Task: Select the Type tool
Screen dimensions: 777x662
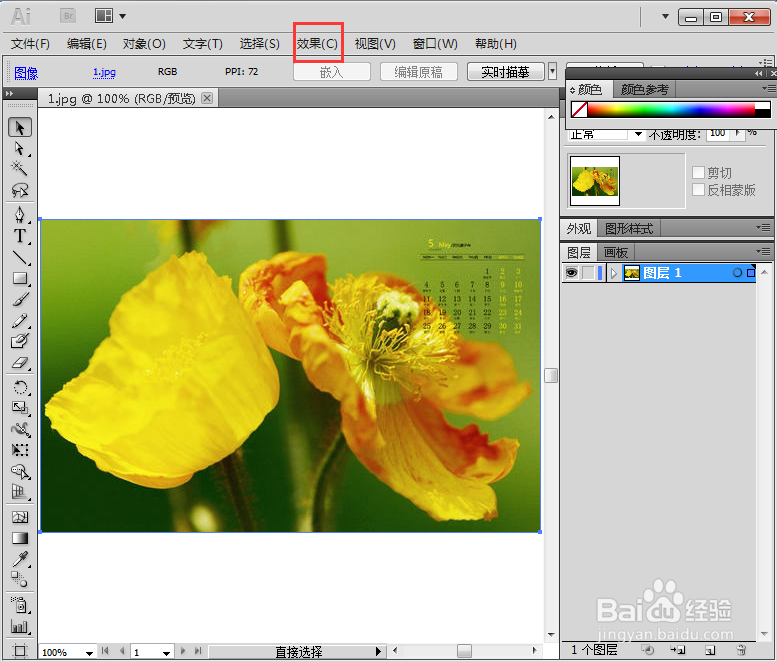Action: 20,236
